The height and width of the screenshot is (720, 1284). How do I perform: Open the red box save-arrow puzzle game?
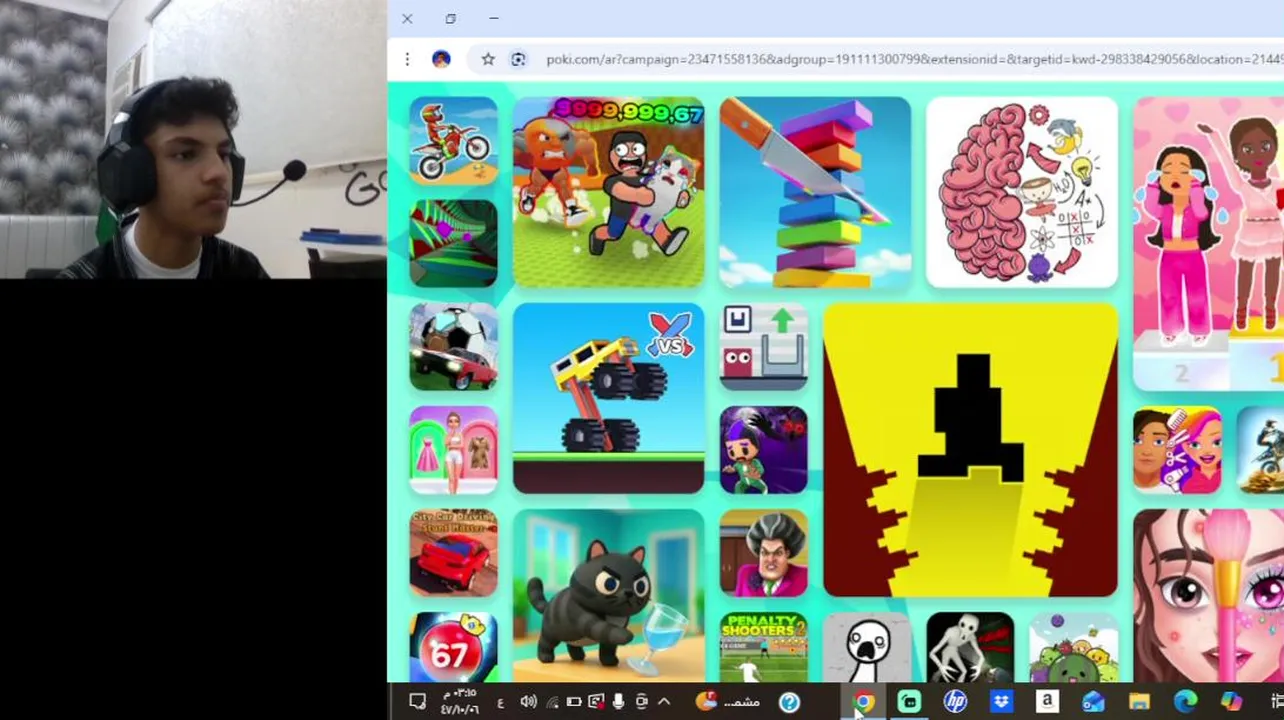click(x=763, y=346)
